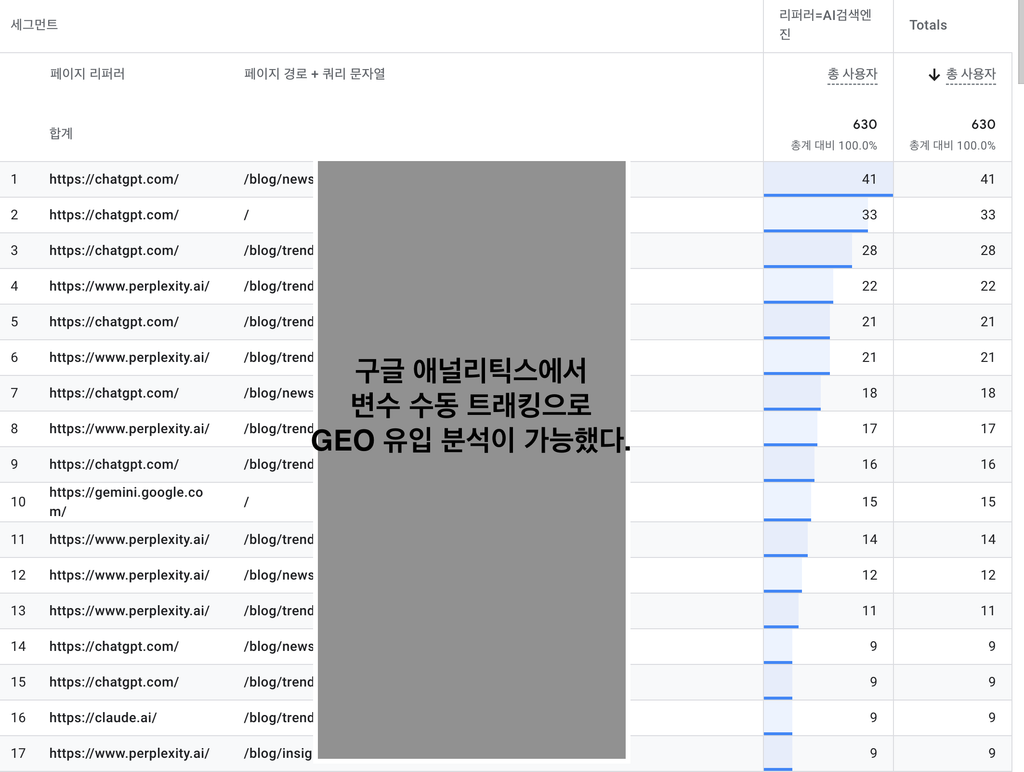This screenshot has width=1024, height=772.
Task: Click row 9 referrer https://chatgpt.com/
Action: point(114,464)
